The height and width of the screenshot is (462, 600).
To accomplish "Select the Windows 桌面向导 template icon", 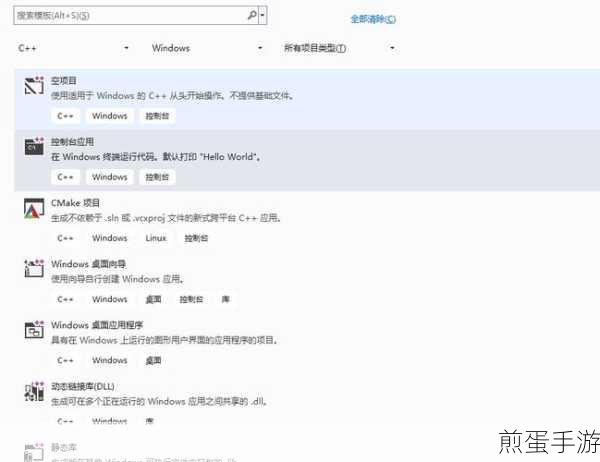I will [x=34, y=268].
